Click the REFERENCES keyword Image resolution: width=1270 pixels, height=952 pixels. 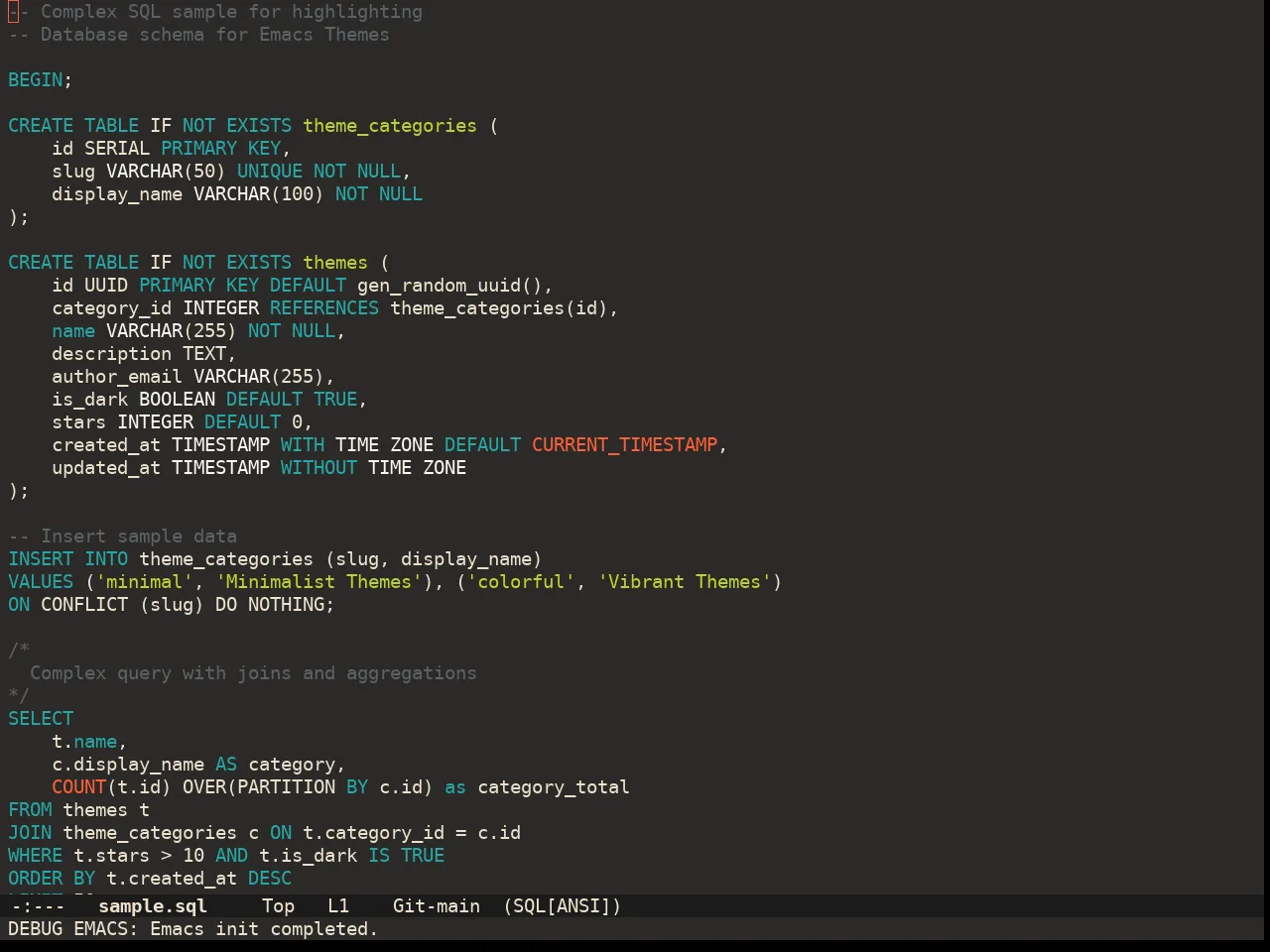[324, 308]
